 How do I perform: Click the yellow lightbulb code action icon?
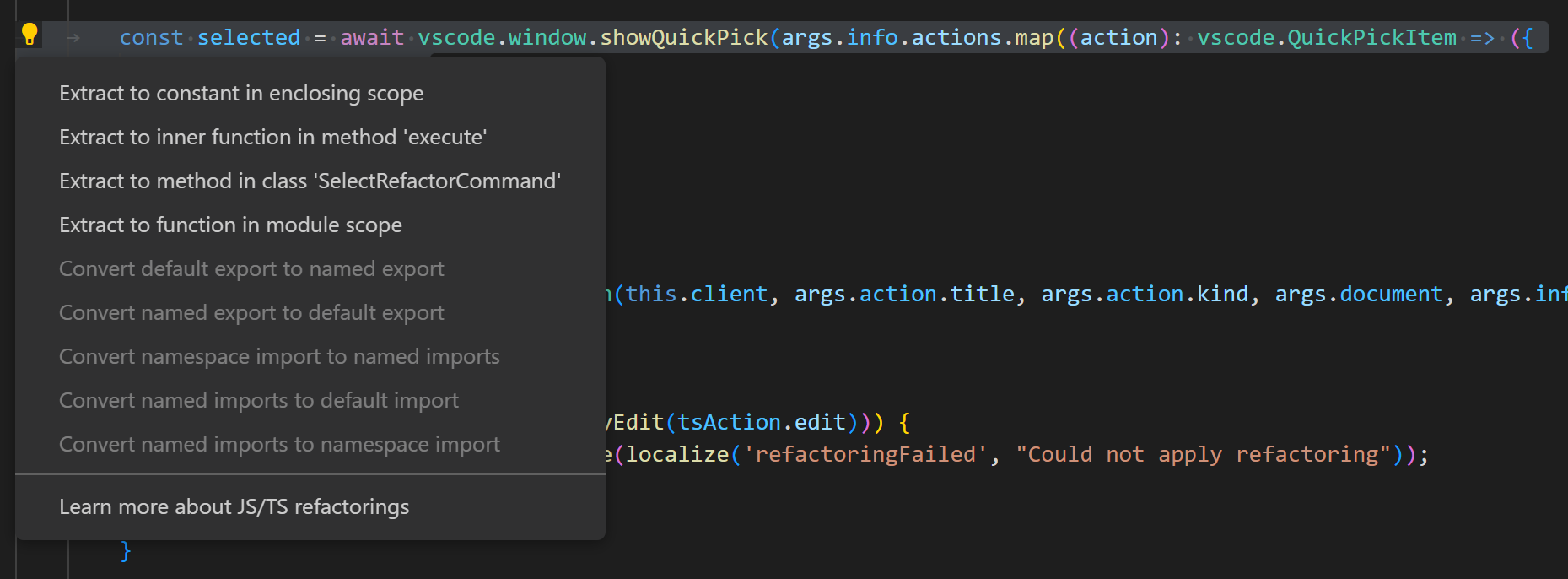click(30, 34)
